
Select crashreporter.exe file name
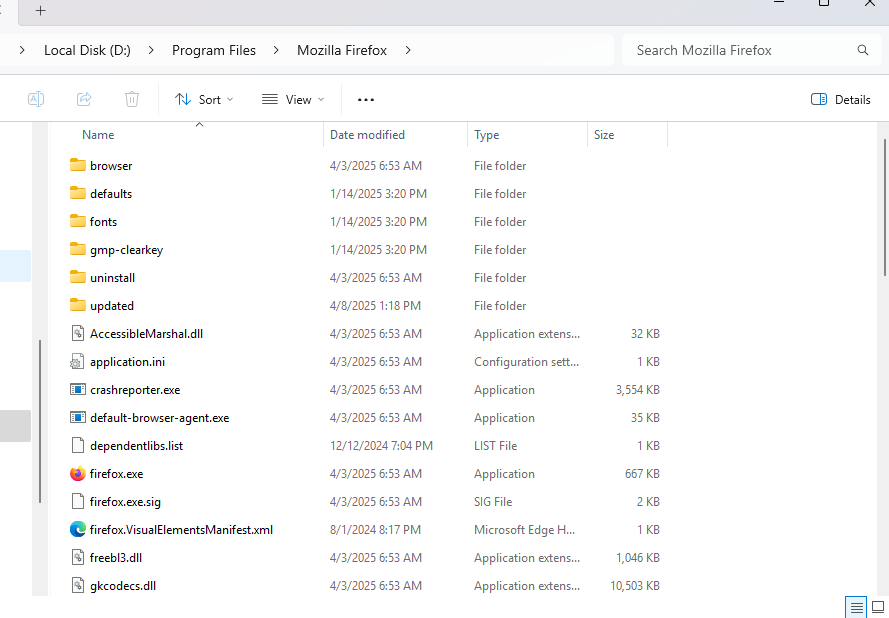tap(135, 390)
